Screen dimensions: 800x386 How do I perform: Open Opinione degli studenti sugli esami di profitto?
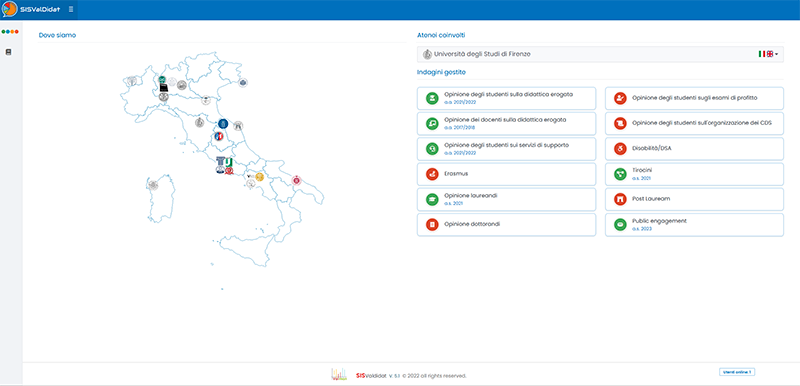pos(694,98)
